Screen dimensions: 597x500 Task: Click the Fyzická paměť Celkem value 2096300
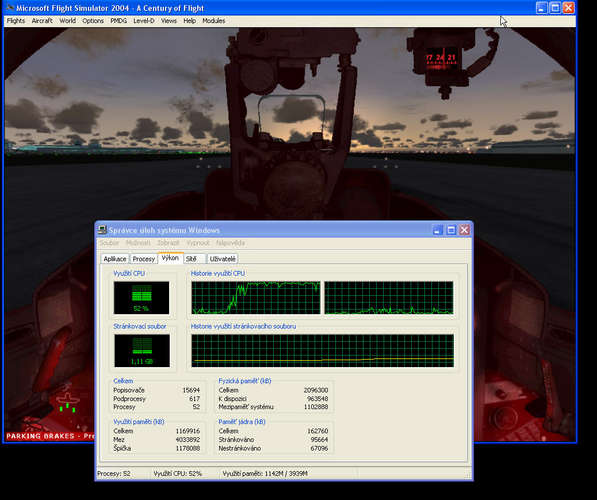pos(316,390)
